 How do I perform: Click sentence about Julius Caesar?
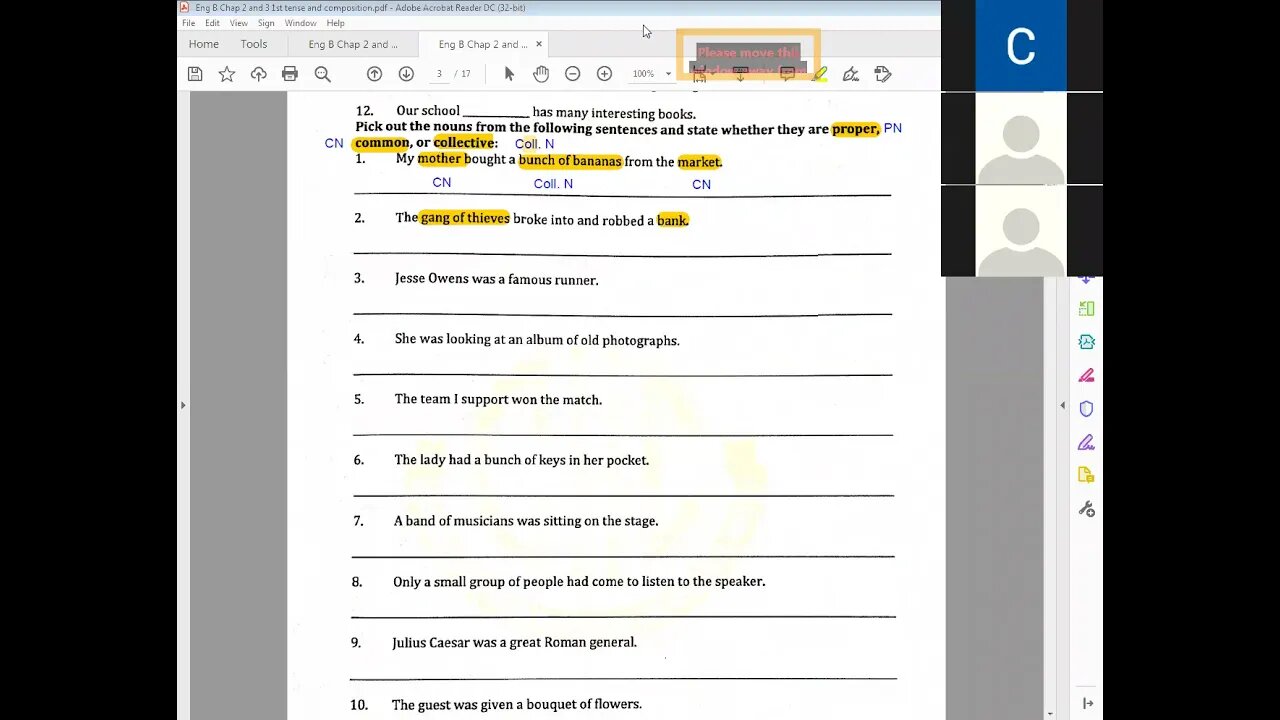tap(514, 642)
